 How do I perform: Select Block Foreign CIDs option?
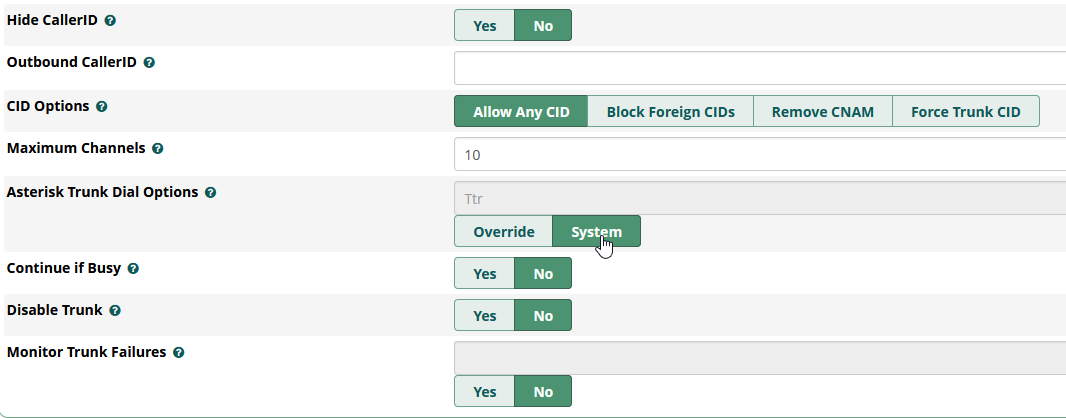pyautogui.click(x=670, y=111)
